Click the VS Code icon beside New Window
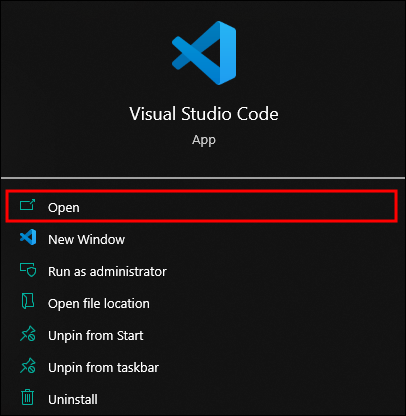This screenshot has height=416, width=406. 28,237
